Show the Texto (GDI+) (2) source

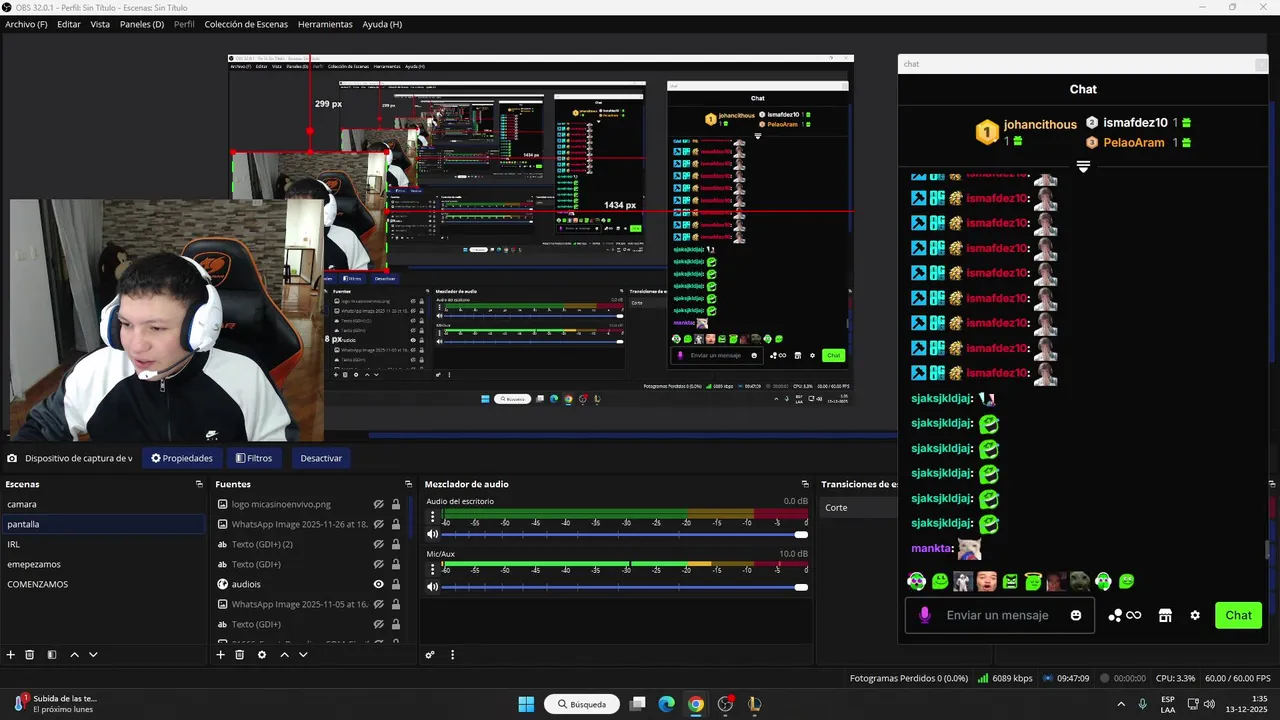(x=379, y=544)
